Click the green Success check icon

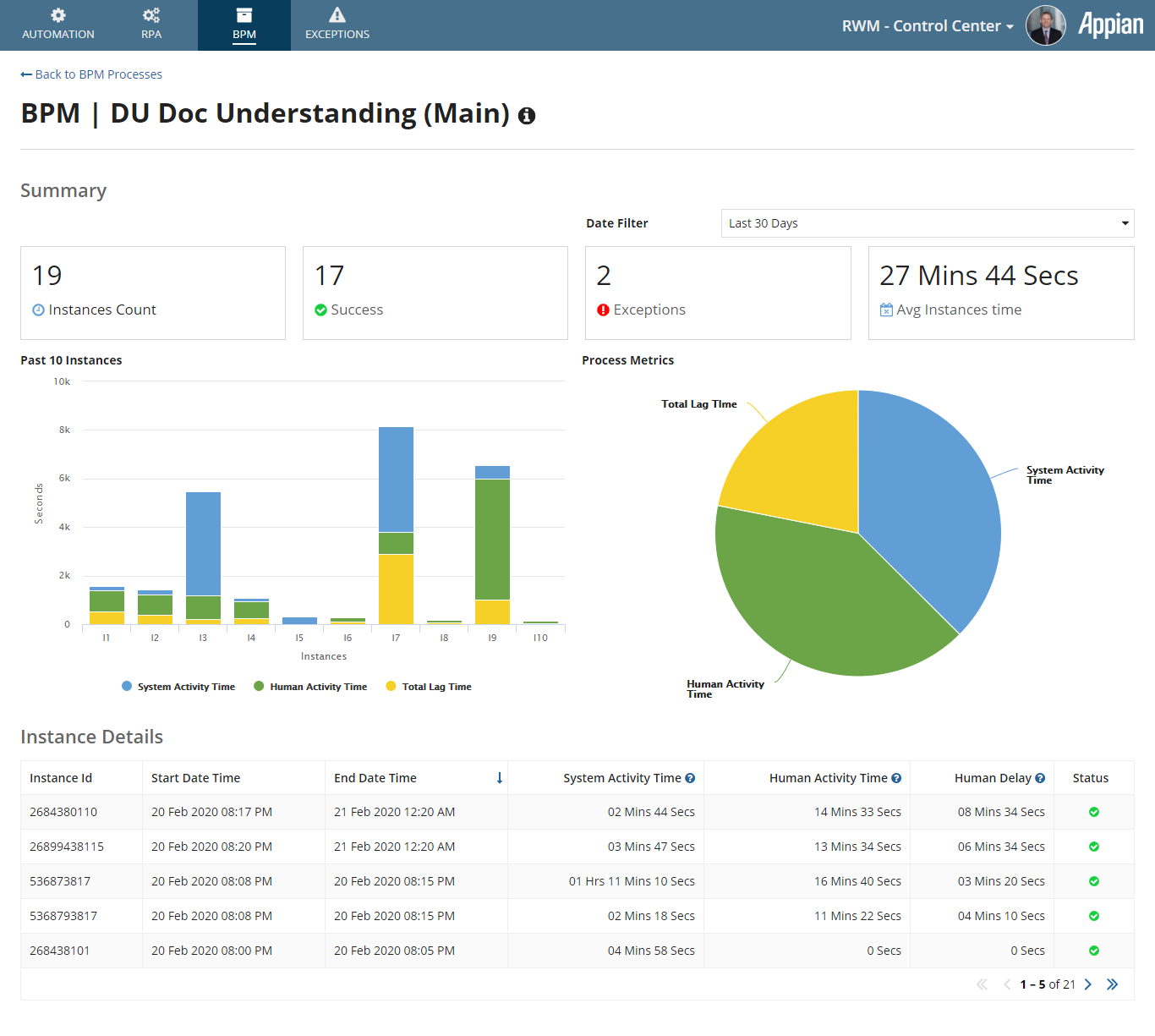tap(320, 310)
